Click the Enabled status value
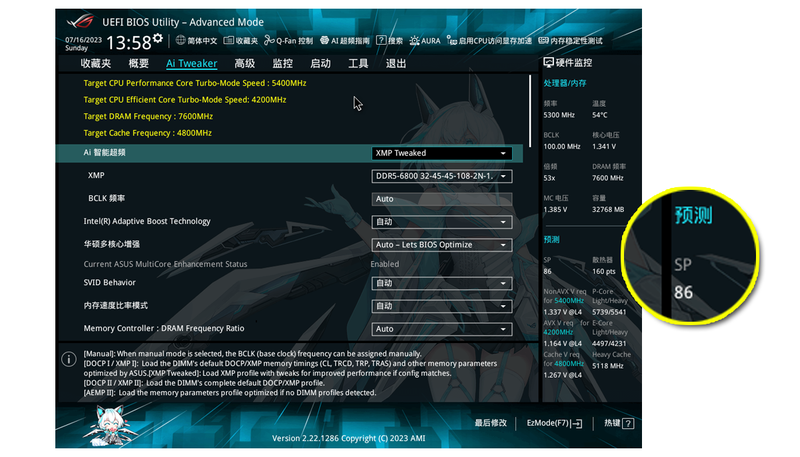Viewport: 800px width, 457px height. point(385,264)
